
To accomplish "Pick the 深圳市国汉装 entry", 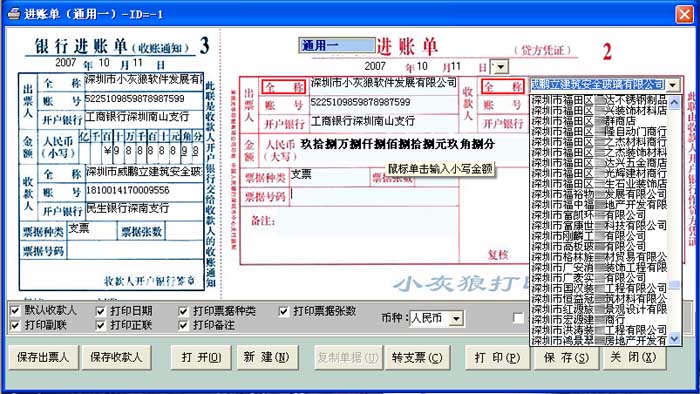I will click(599, 288).
